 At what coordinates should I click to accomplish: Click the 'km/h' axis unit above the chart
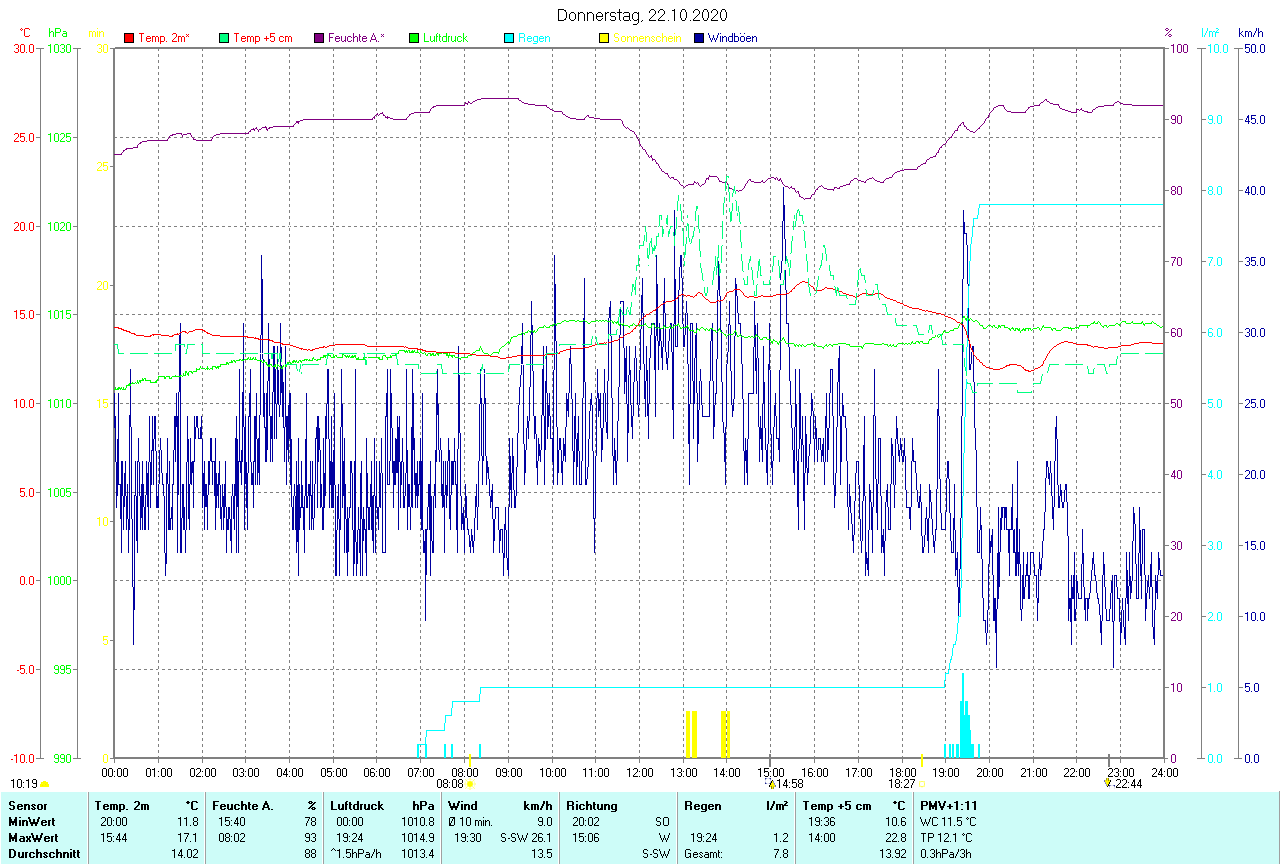[x=1250, y=33]
